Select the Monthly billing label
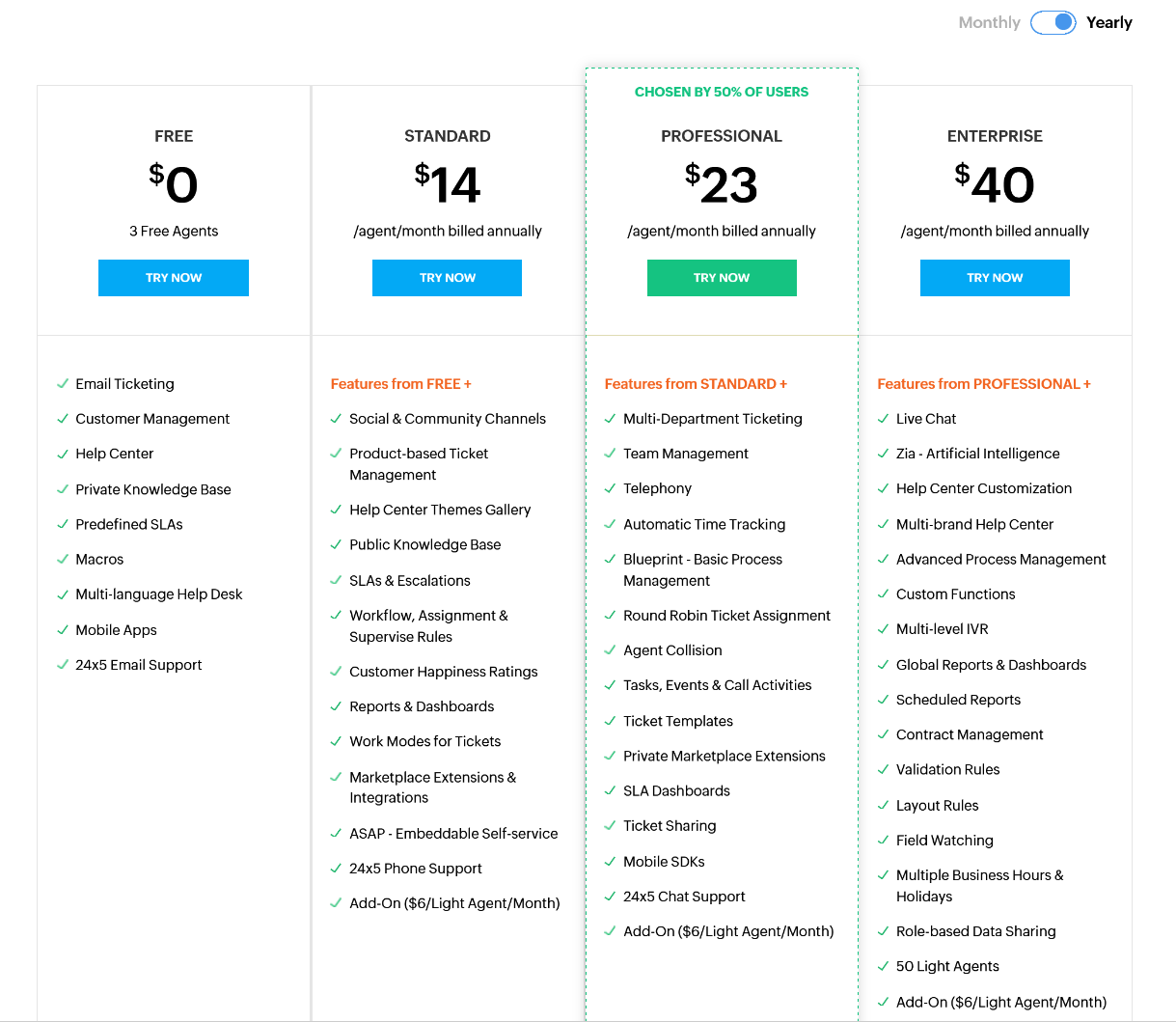 coord(989,22)
